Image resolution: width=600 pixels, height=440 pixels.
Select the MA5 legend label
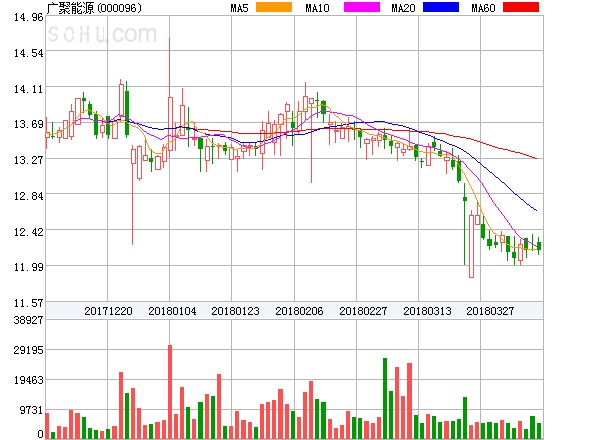pos(239,8)
